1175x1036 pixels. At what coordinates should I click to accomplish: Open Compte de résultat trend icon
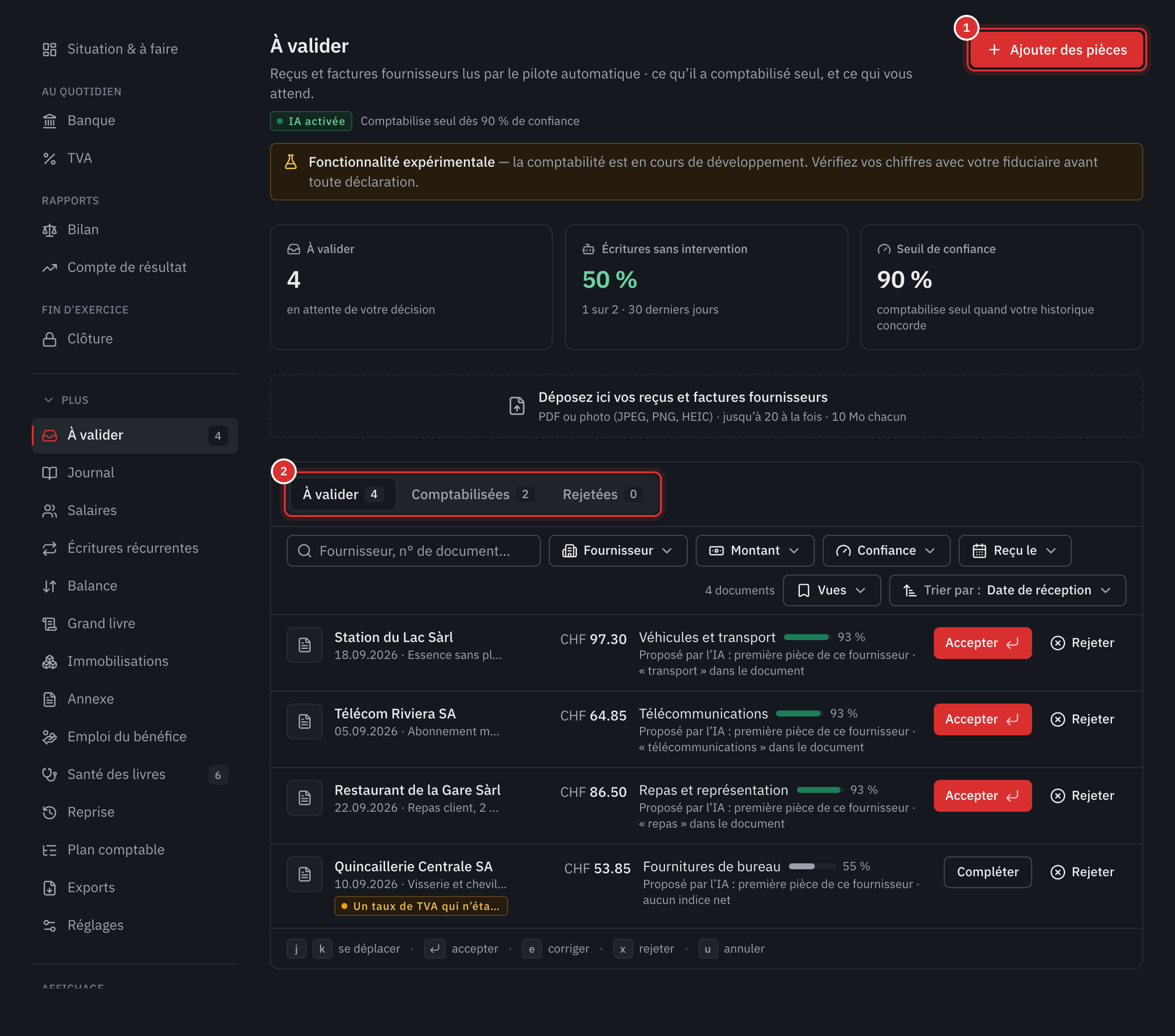(50, 267)
